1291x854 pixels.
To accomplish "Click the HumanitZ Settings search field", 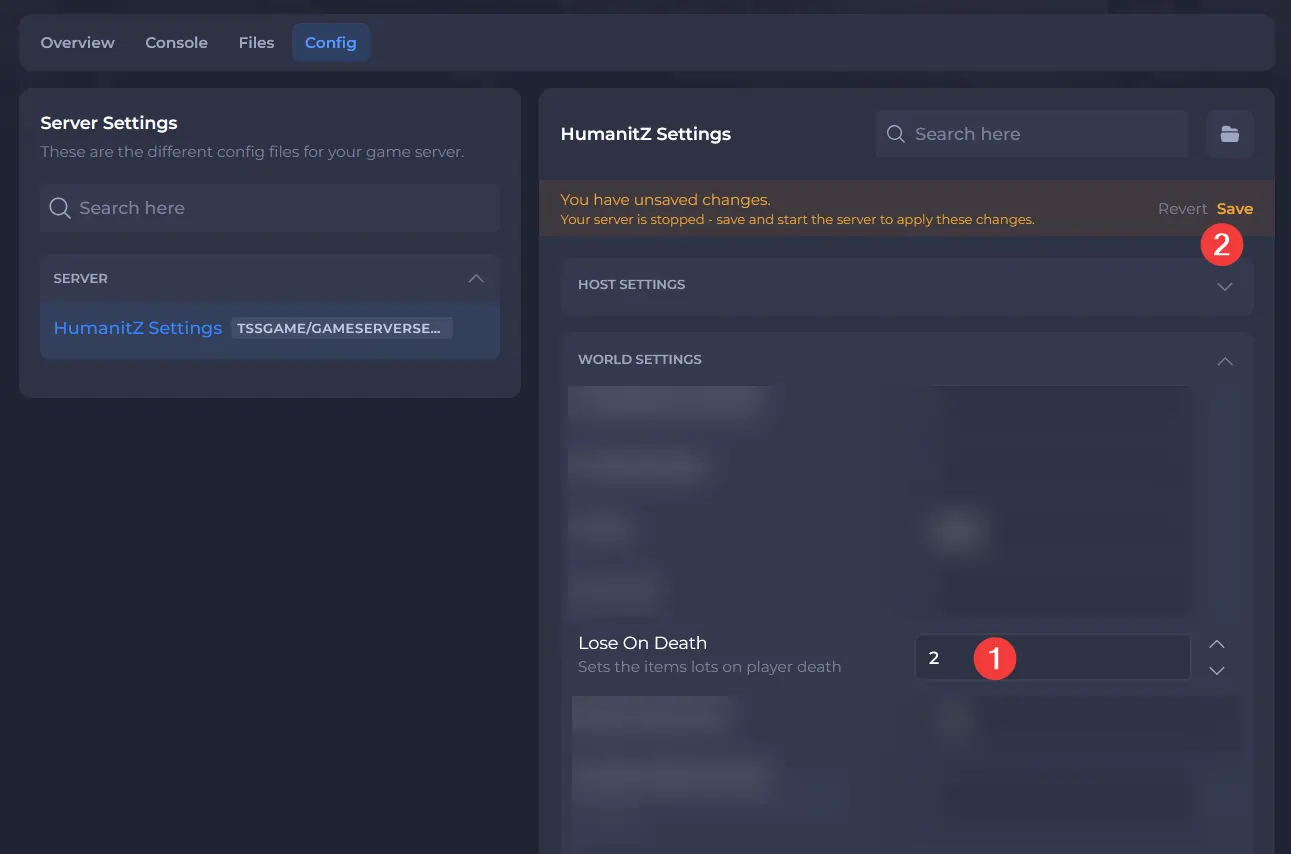I will (1032, 134).
